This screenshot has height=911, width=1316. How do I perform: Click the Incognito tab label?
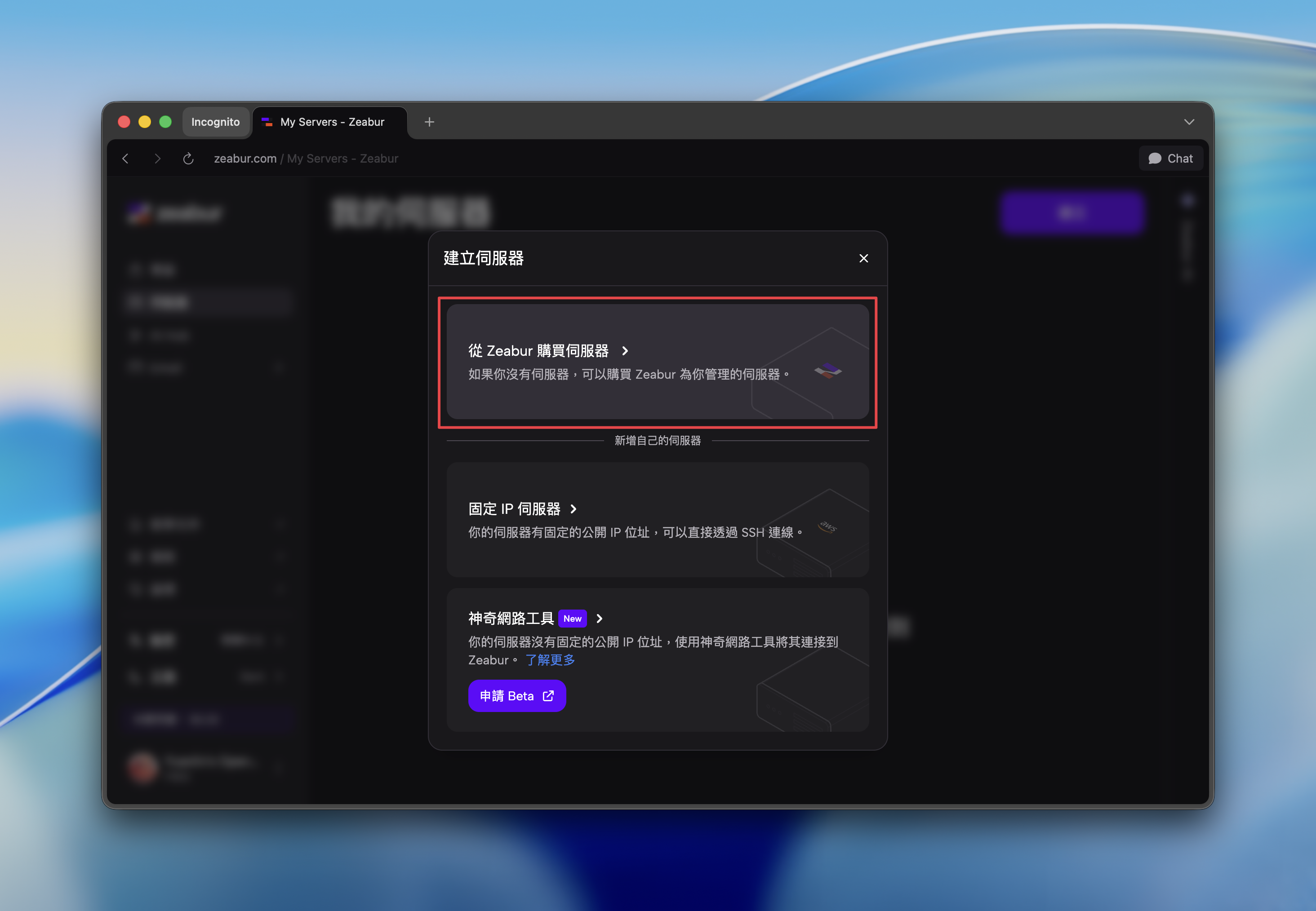215,122
